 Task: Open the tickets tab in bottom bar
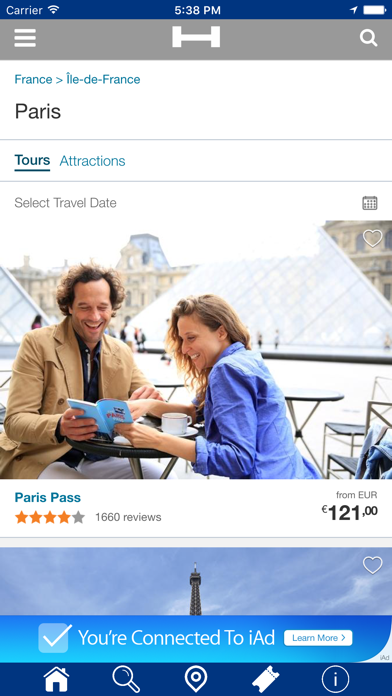click(x=266, y=679)
